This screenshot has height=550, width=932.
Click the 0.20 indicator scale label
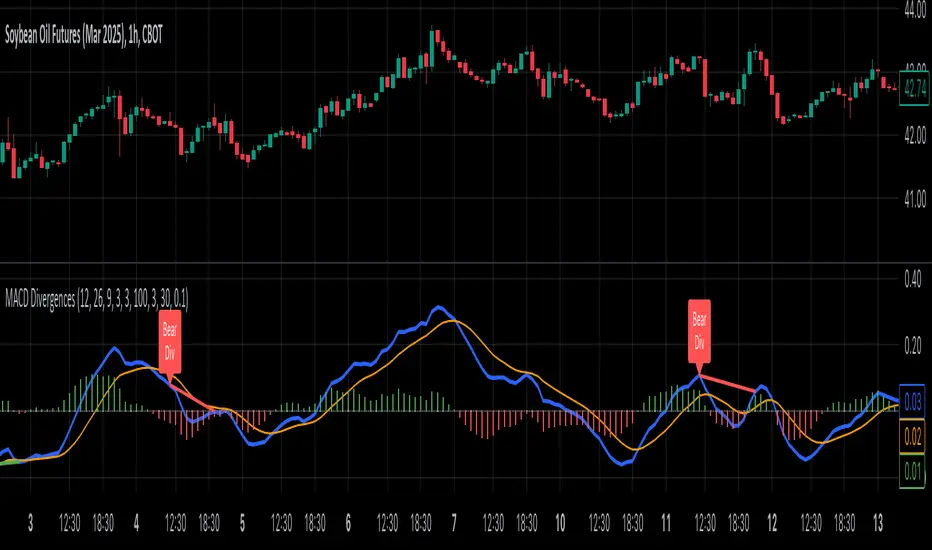tap(912, 345)
